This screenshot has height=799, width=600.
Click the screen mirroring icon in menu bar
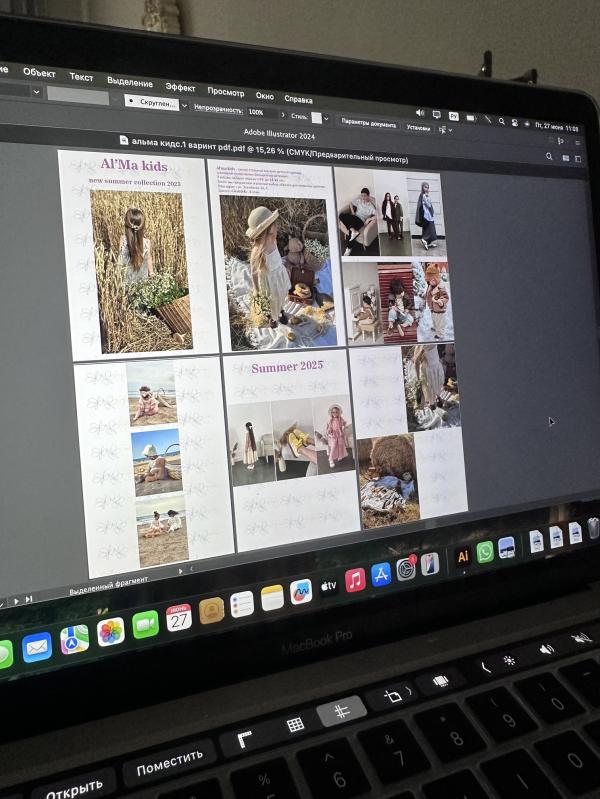coord(437,114)
